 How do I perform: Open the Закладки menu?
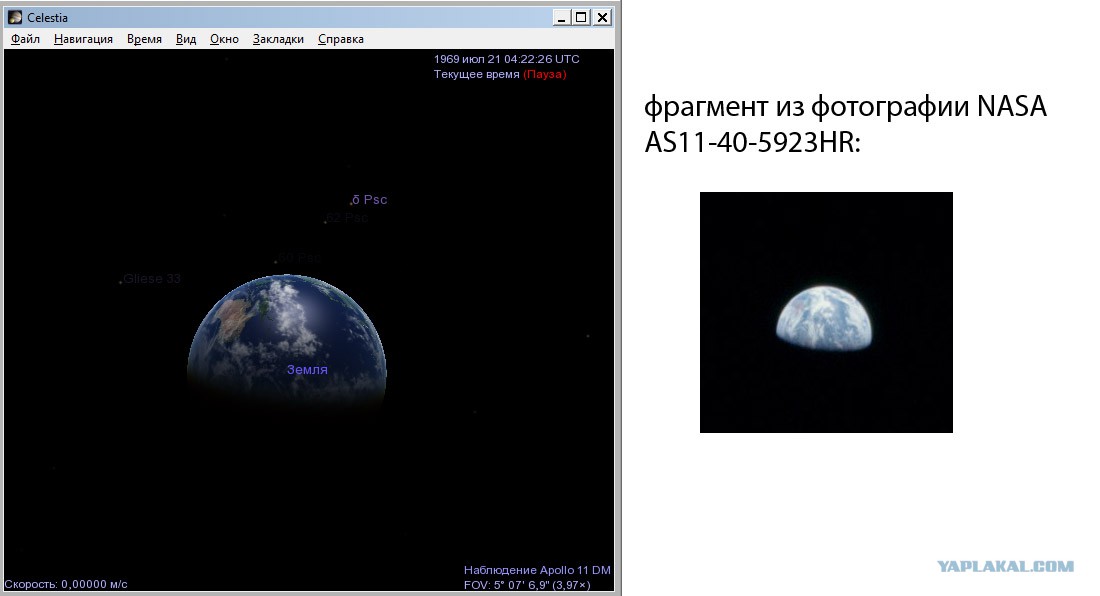pos(279,39)
